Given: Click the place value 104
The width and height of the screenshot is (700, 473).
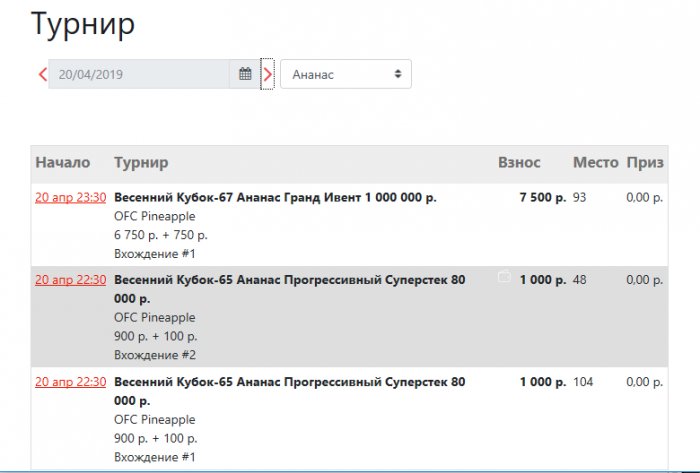Looking at the screenshot, I should [x=584, y=382].
